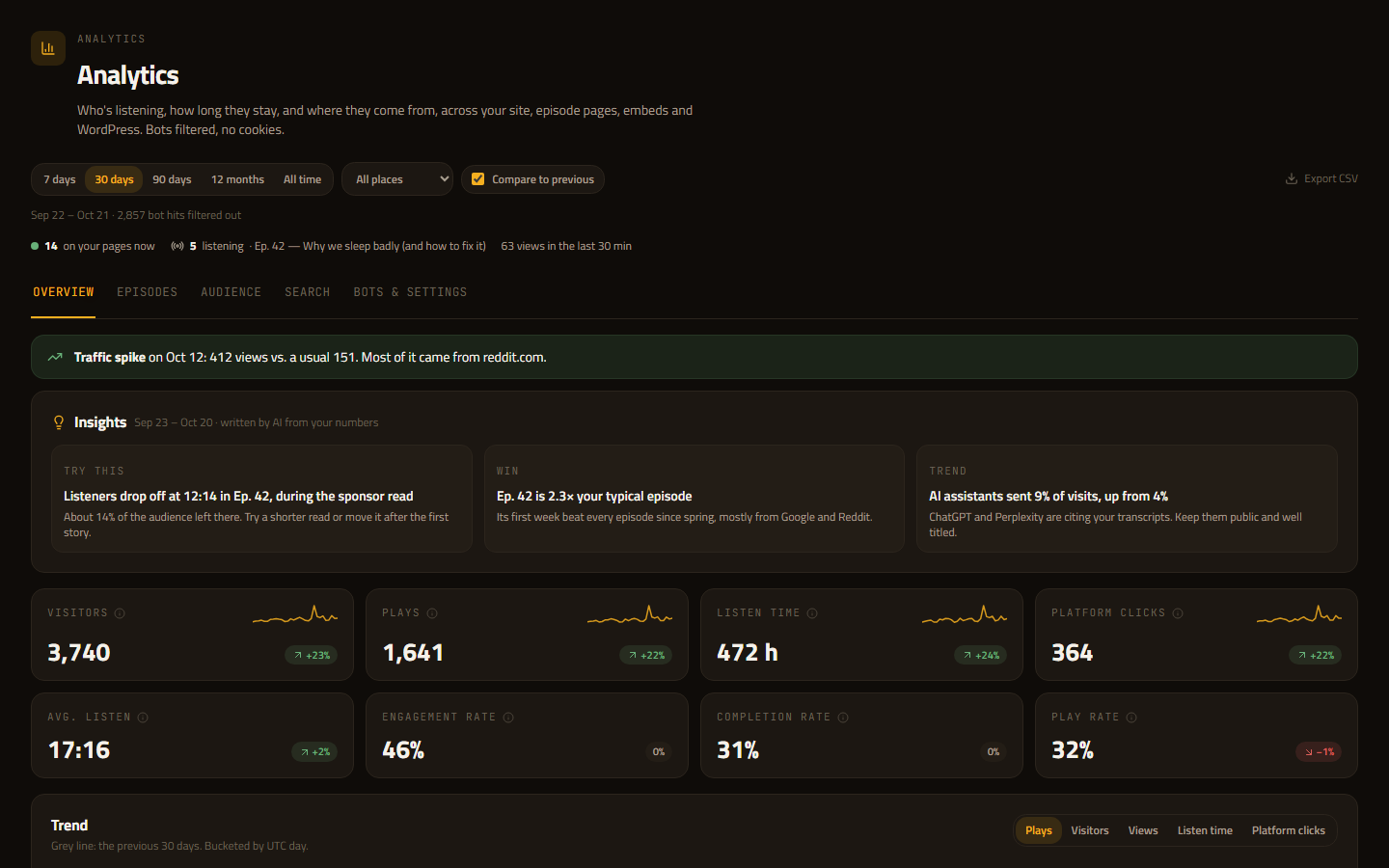
Task: Switch to the Episodes tab
Action: click(x=148, y=292)
